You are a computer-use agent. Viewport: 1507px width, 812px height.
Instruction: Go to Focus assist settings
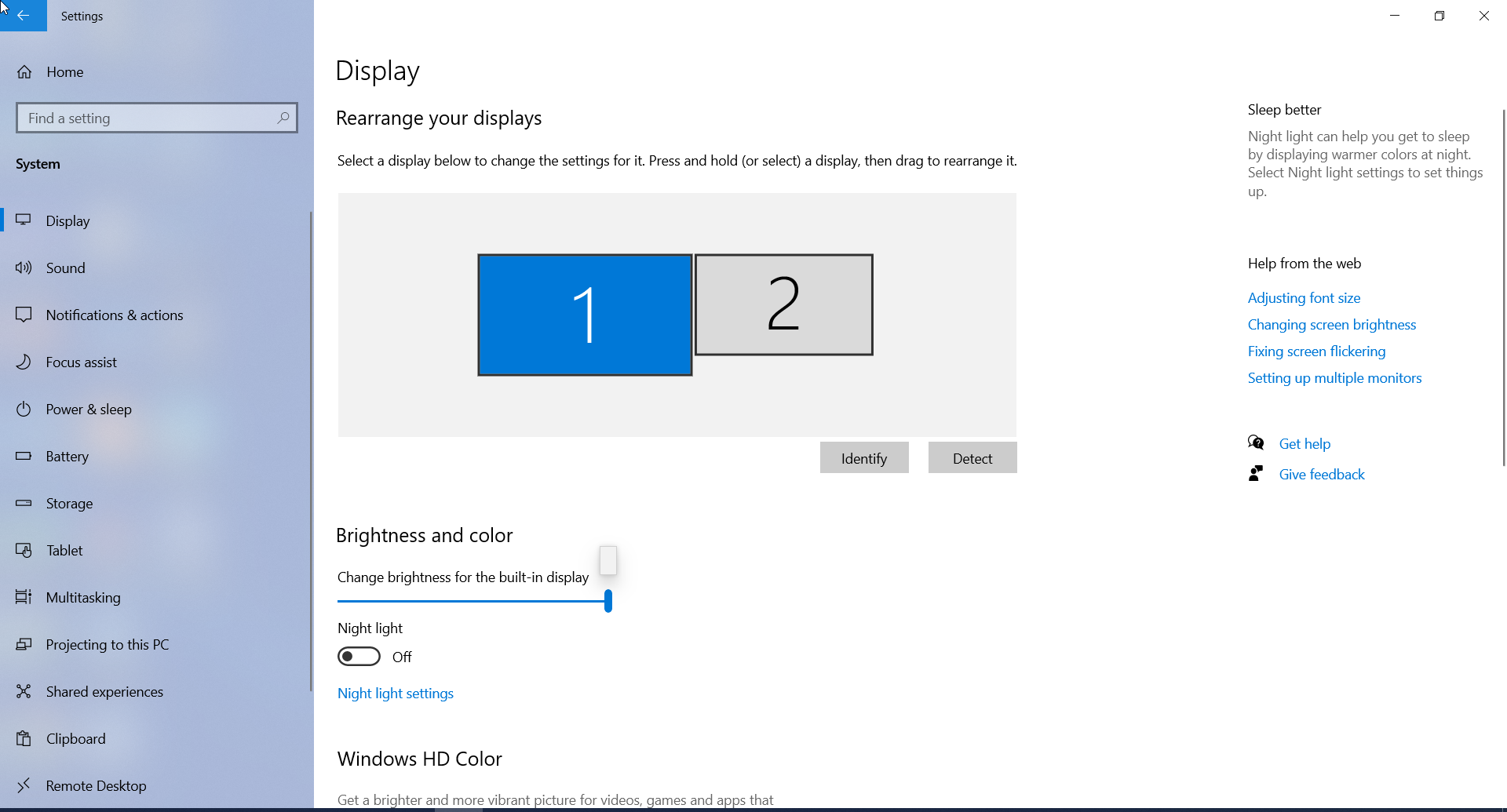(x=157, y=362)
